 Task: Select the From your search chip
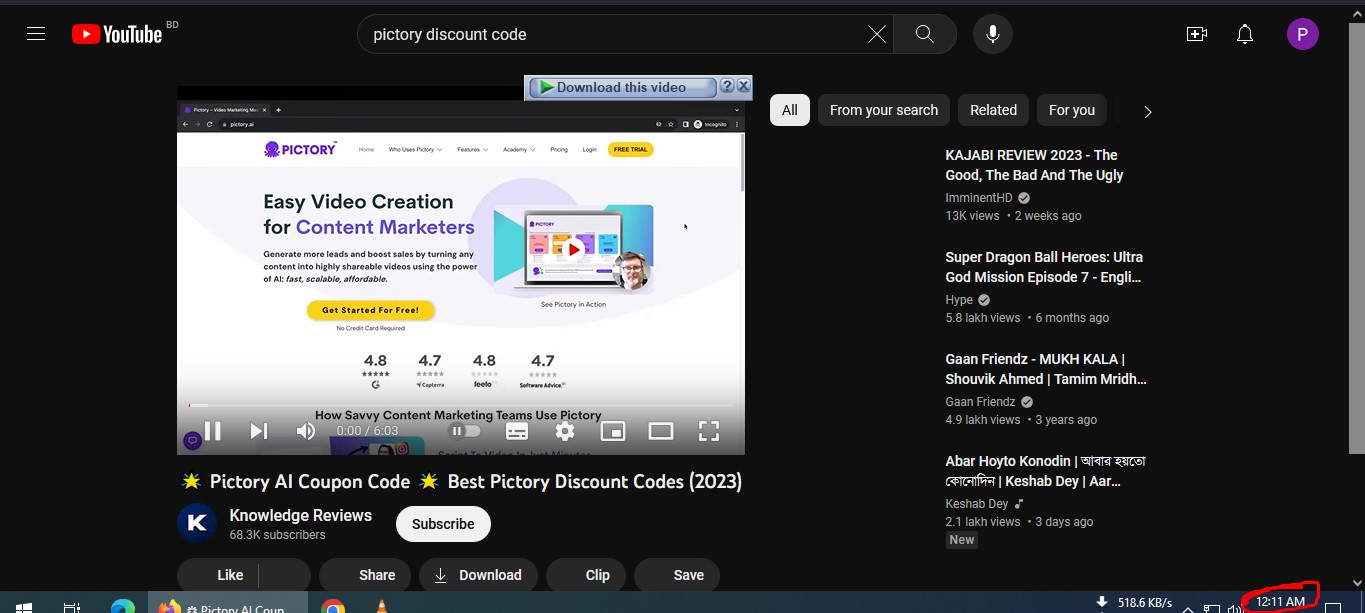(x=884, y=110)
